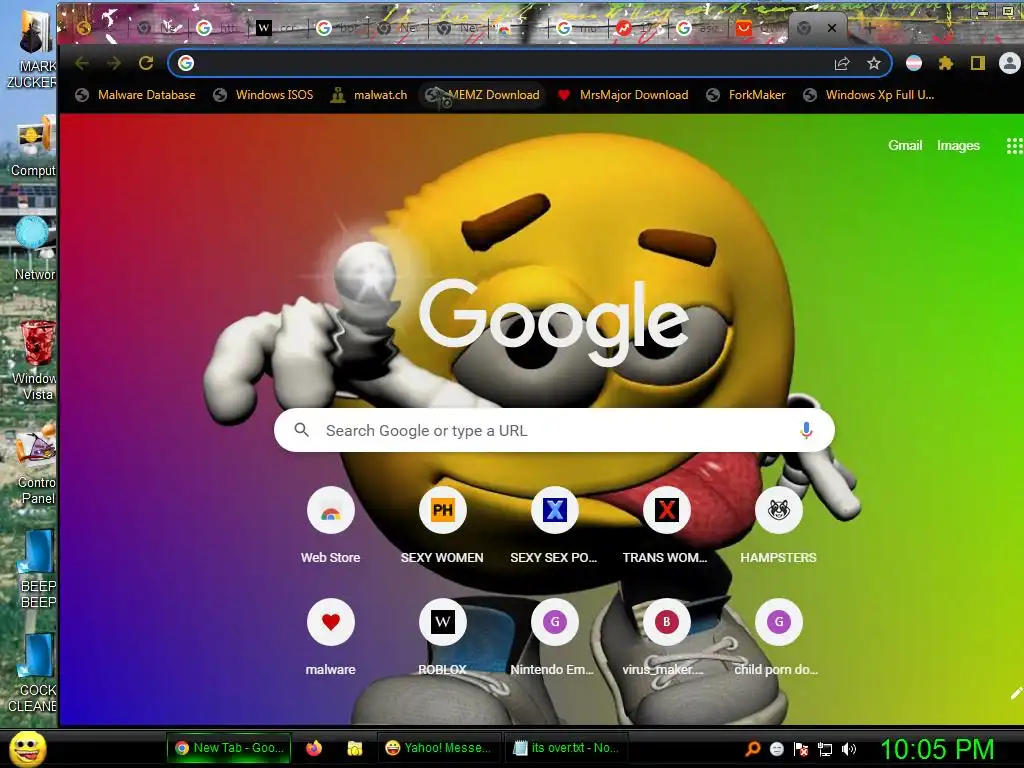Bookmark this tab with the star icon
This screenshot has width=1024, height=768.
[x=874, y=63]
